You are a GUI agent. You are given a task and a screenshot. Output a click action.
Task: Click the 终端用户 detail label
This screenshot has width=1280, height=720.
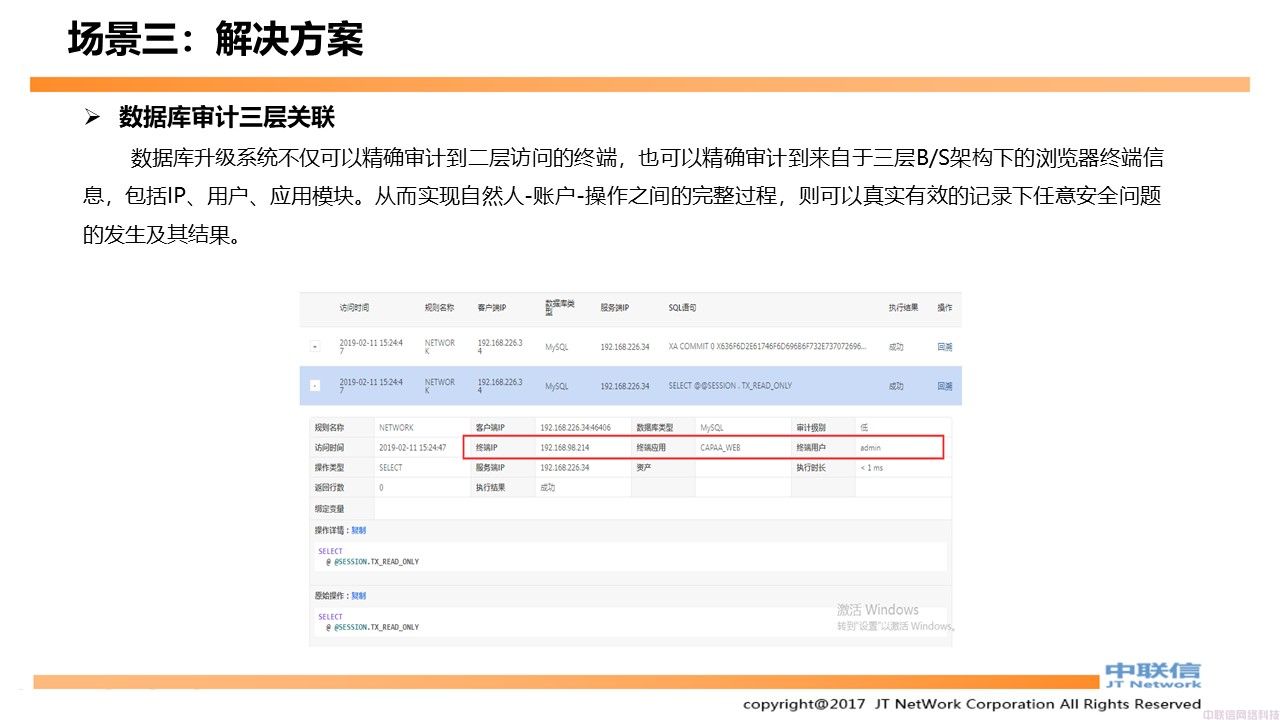[811, 448]
